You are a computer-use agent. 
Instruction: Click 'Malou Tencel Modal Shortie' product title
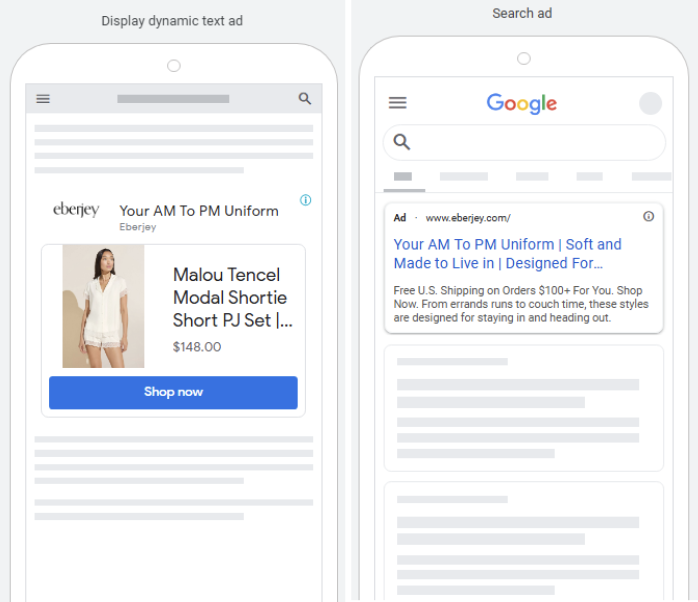point(233,297)
